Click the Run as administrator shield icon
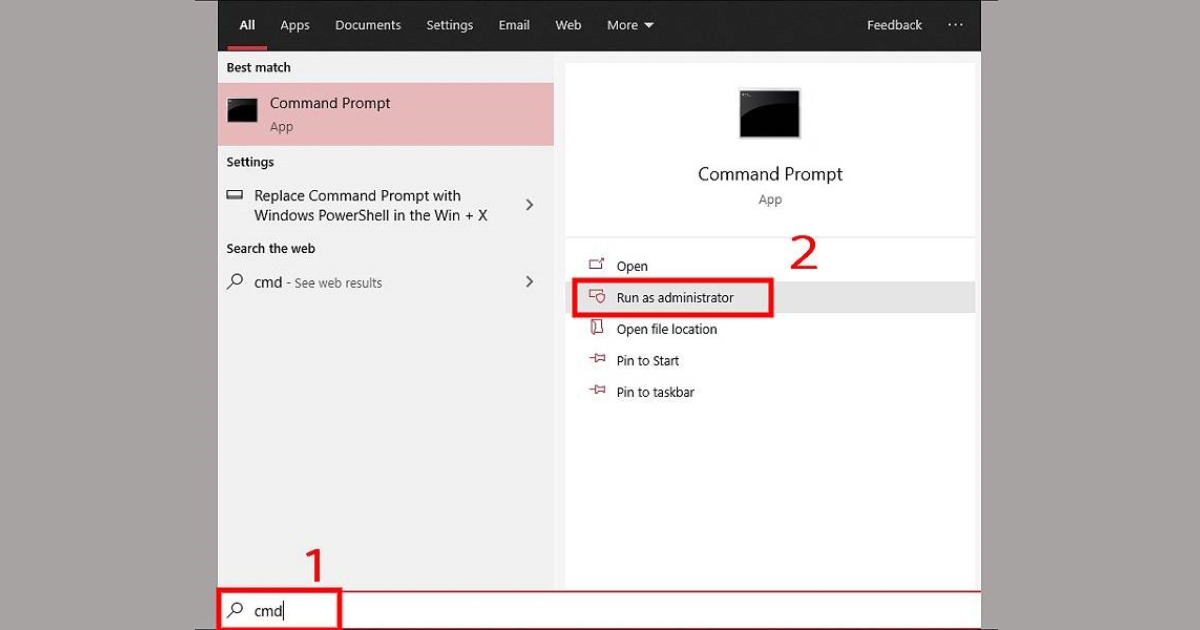 (x=597, y=297)
